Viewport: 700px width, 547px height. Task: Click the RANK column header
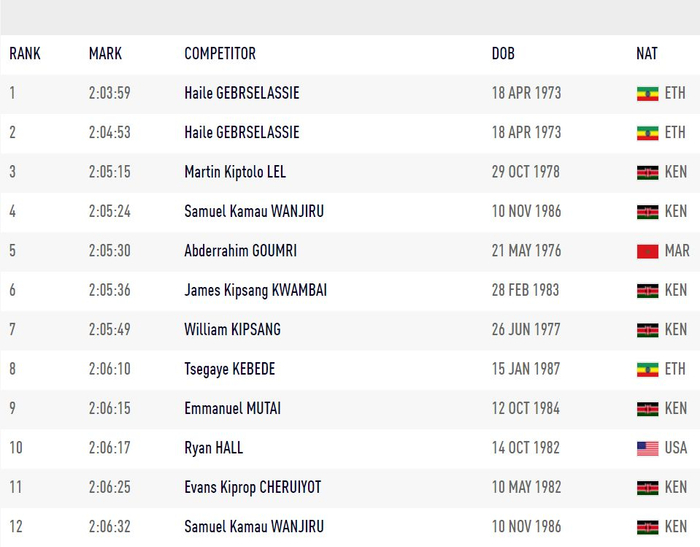(25, 54)
